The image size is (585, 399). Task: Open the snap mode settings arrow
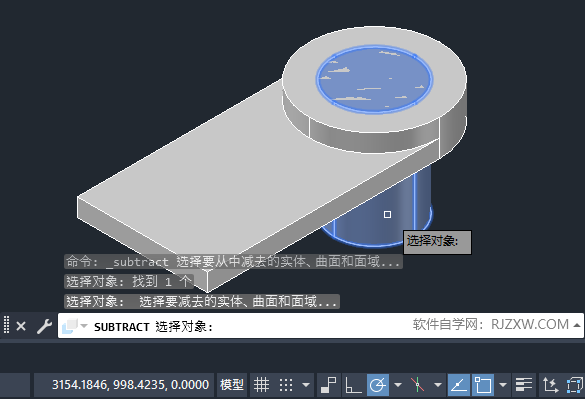pyautogui.click(x=306, y=384)
